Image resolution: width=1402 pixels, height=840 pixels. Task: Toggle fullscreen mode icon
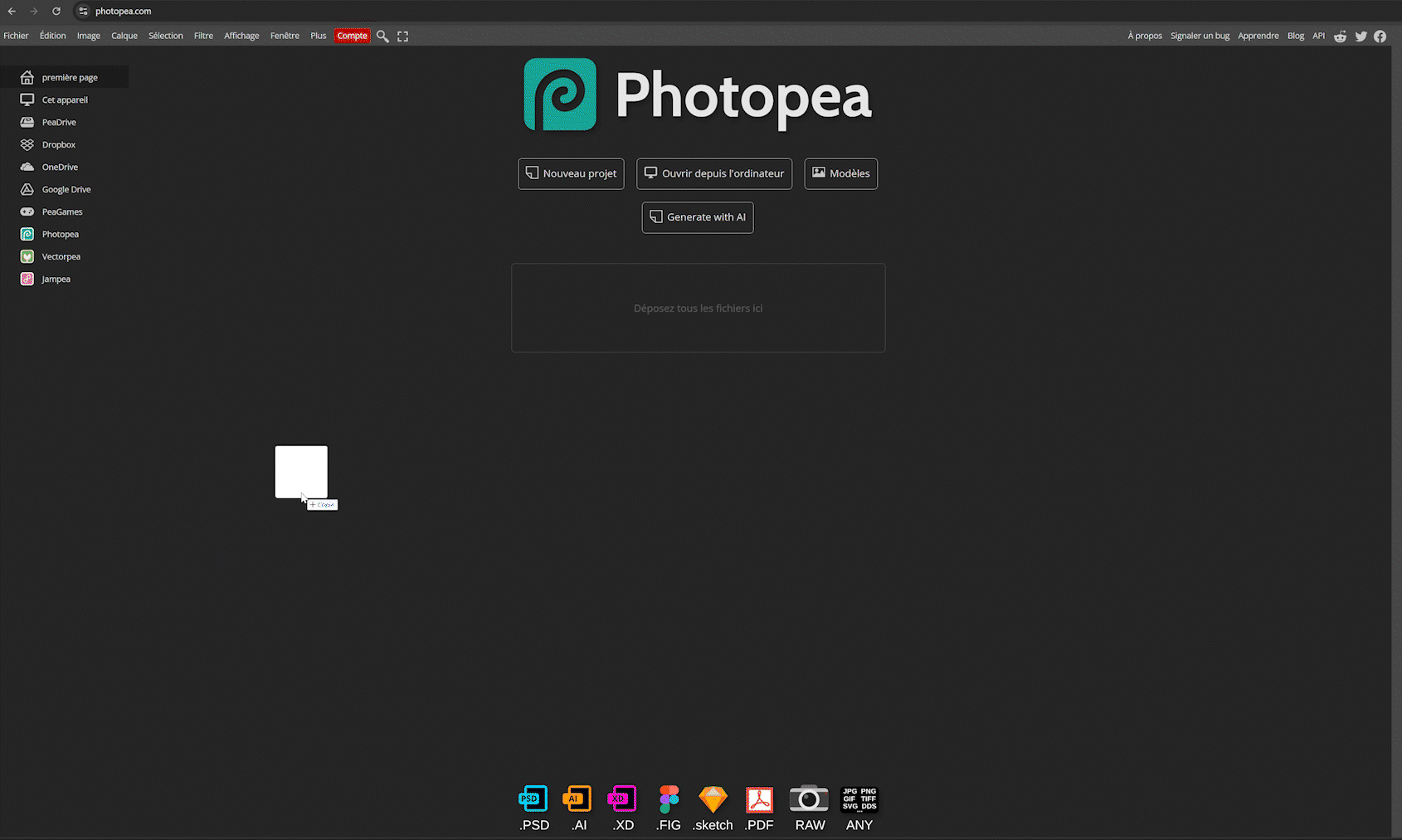pyautogui.click(x=402, y=36)
